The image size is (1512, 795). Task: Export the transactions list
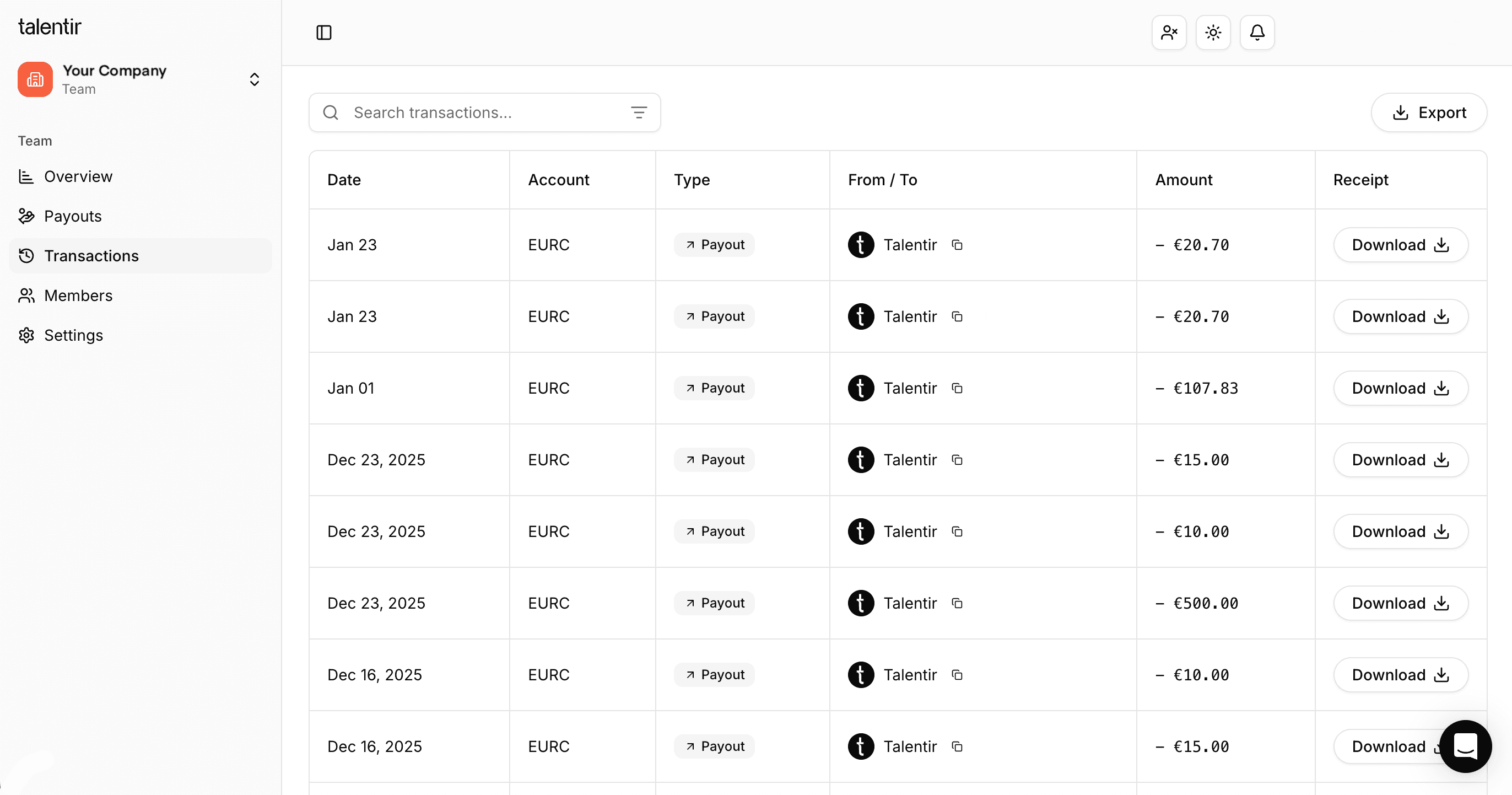coord(1429,112)
